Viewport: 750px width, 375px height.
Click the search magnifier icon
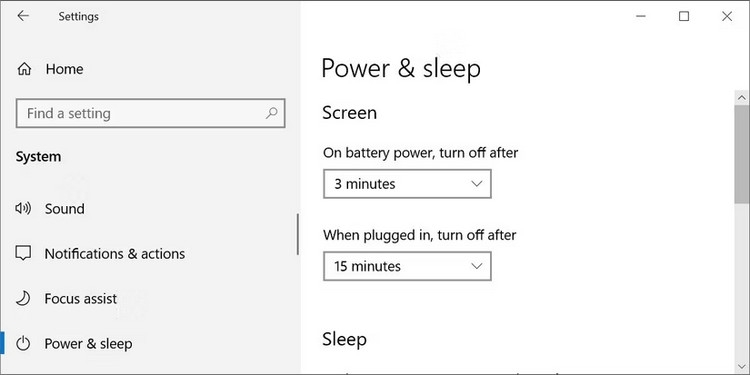272,113
